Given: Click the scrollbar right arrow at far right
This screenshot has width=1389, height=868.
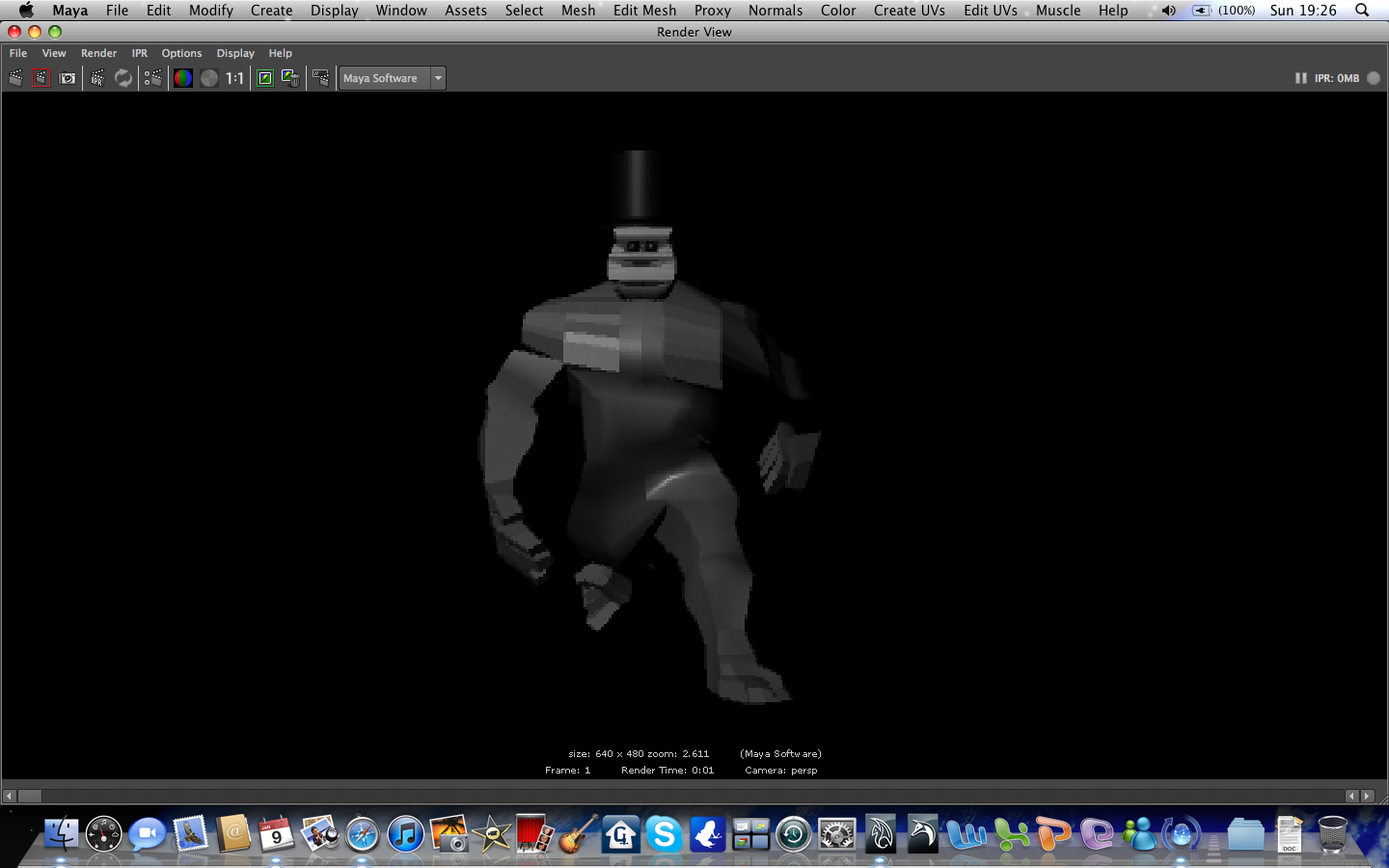Looking at the screenshot, I should (x=1368, y=796).
